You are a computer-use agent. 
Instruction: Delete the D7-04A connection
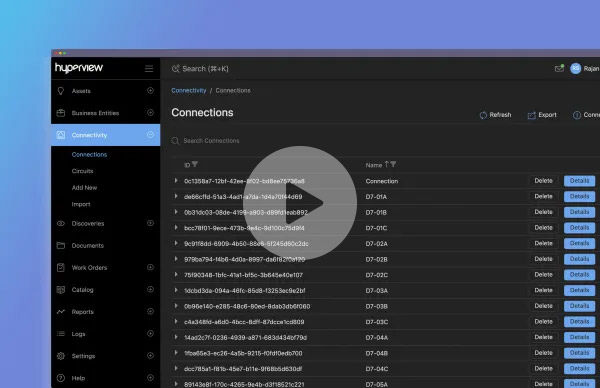(543, 337)
